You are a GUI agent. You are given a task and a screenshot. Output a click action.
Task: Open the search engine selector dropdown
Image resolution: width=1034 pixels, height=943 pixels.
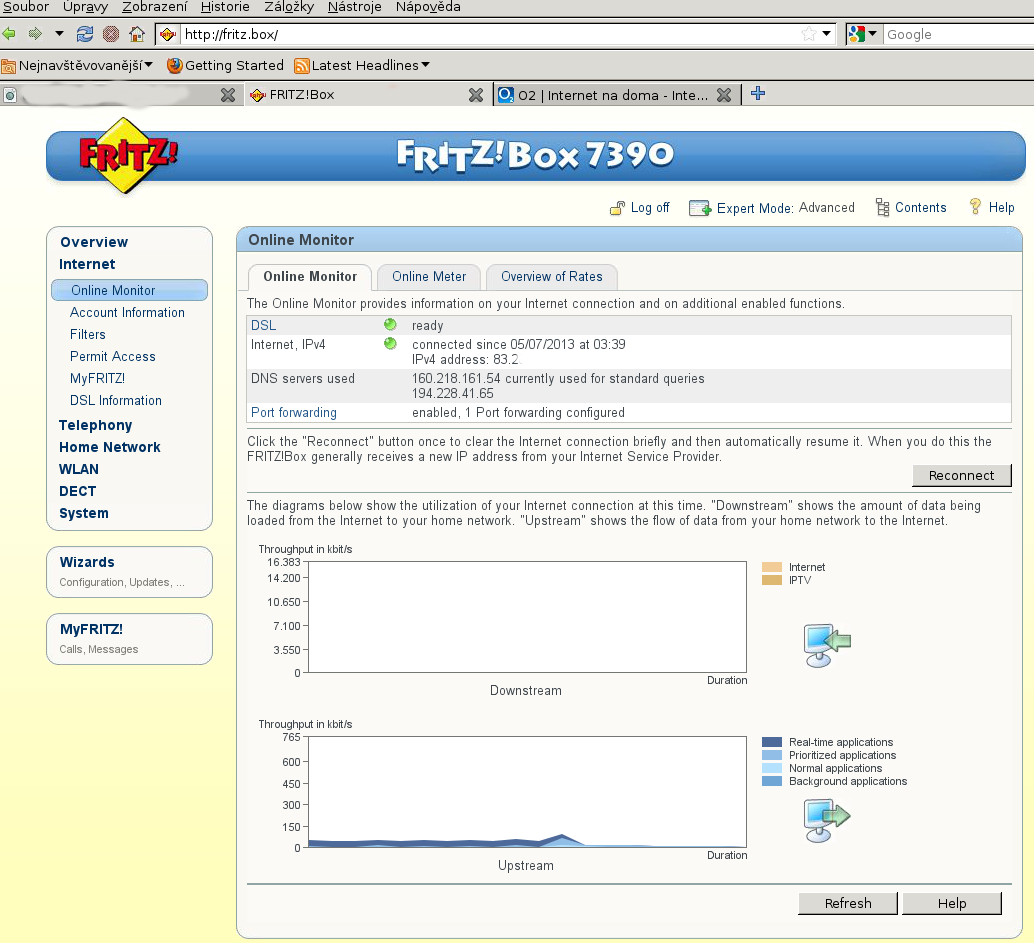coord(864,34)
